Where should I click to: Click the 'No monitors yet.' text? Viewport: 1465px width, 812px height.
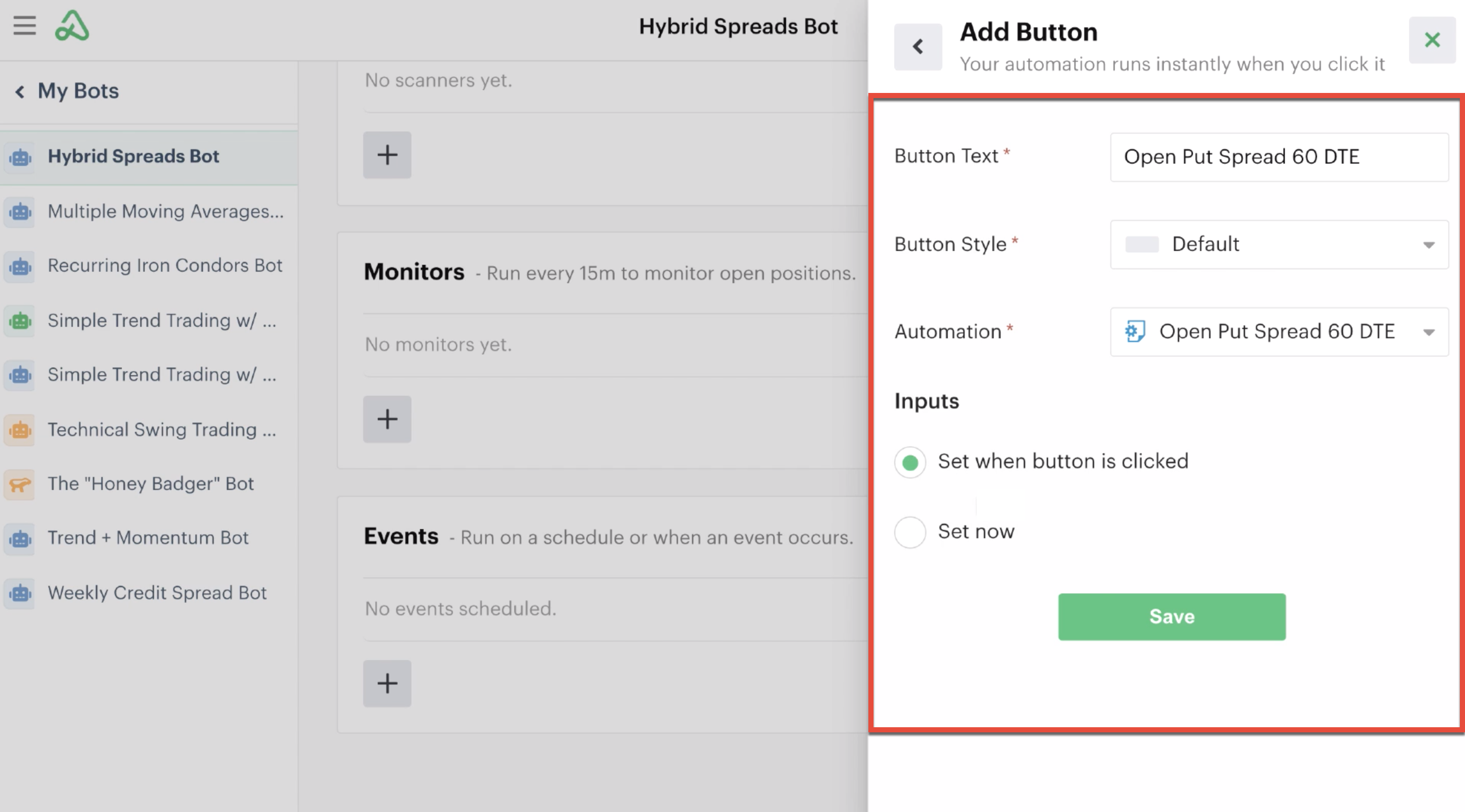(438, 345)
